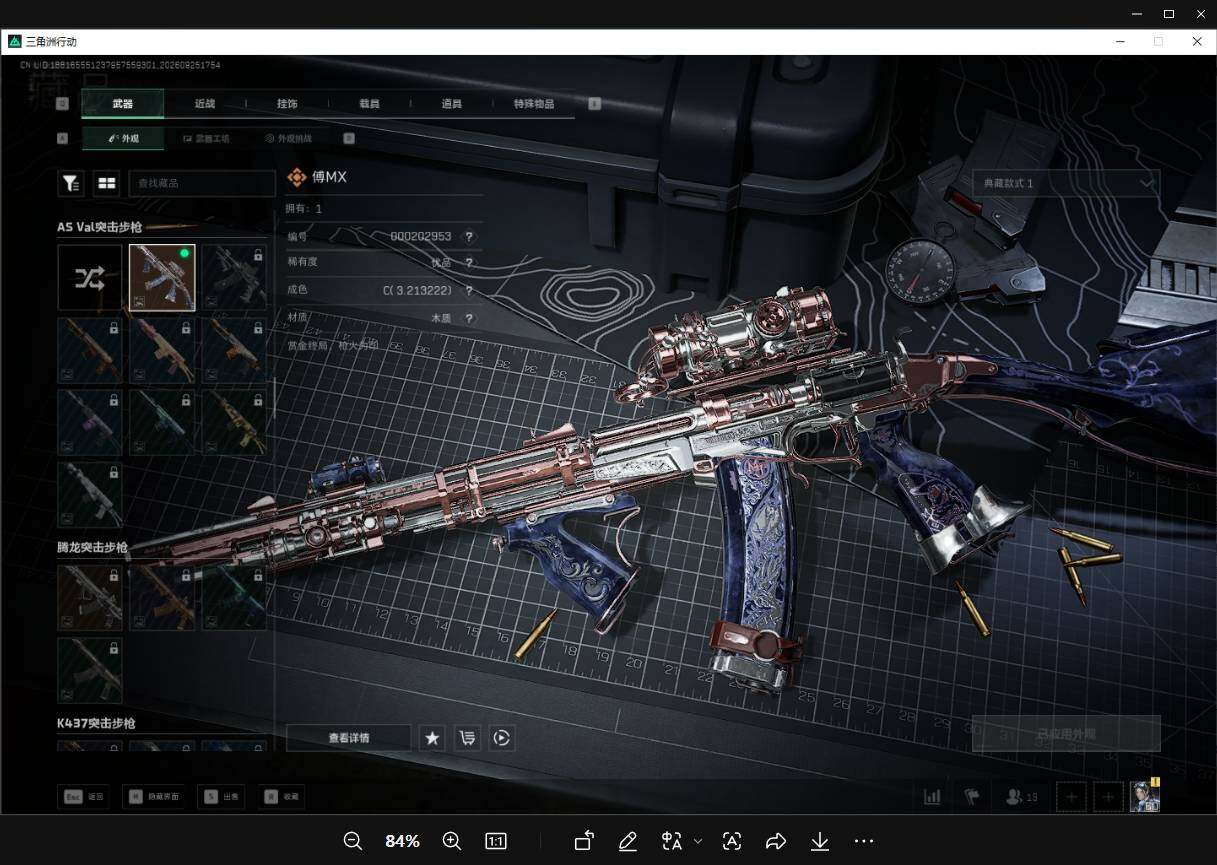Open the statistics bar chart icon

pyautogui.click(x=932, y=797)
